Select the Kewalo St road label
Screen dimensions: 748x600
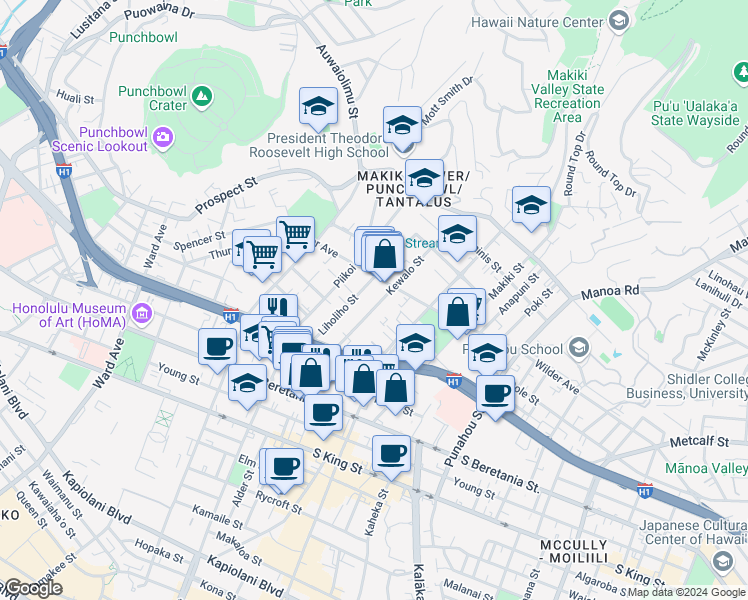405,276
